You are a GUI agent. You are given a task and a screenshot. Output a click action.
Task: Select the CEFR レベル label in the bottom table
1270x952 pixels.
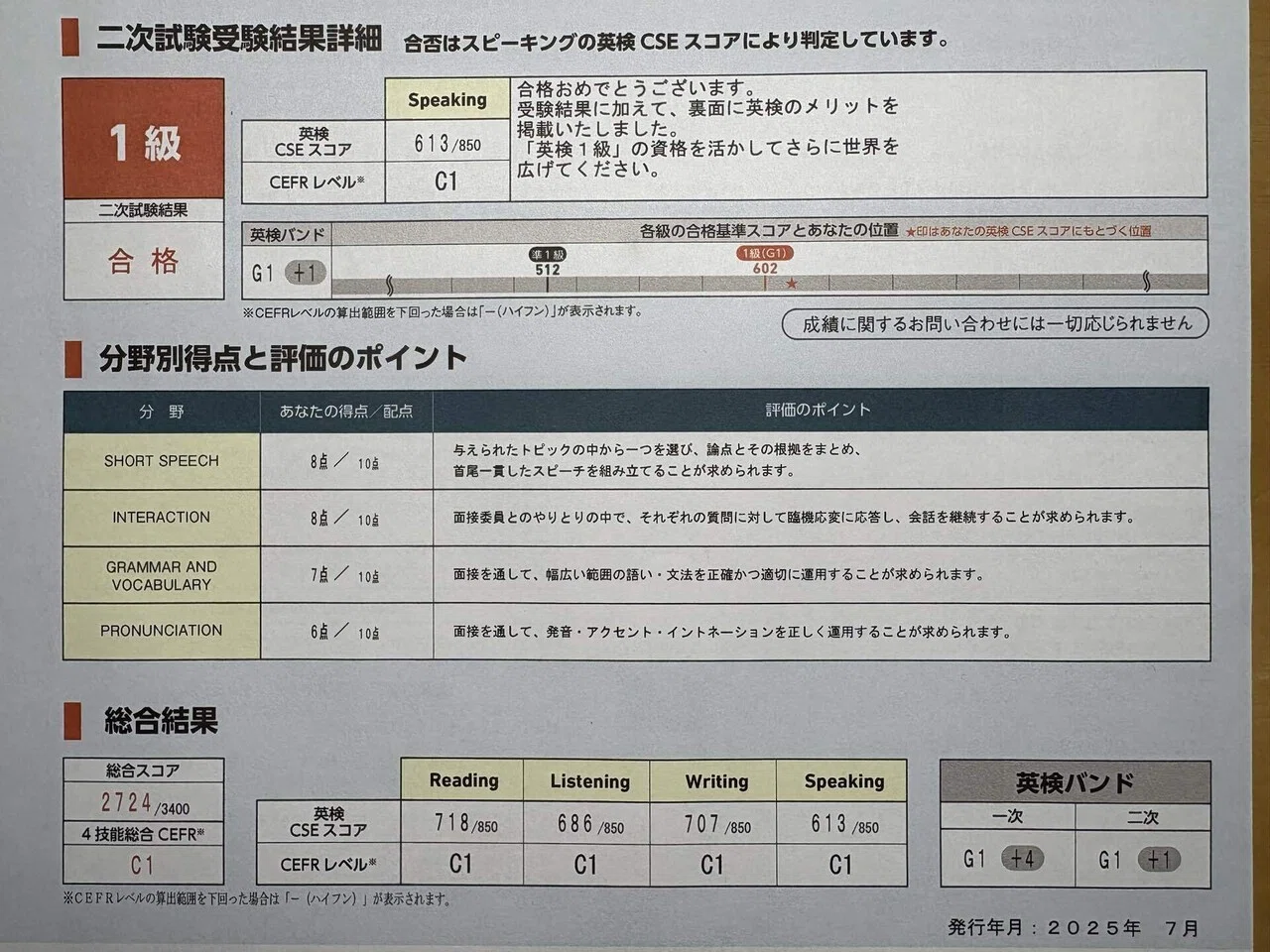pyautogui.click(x=327, y=865)
